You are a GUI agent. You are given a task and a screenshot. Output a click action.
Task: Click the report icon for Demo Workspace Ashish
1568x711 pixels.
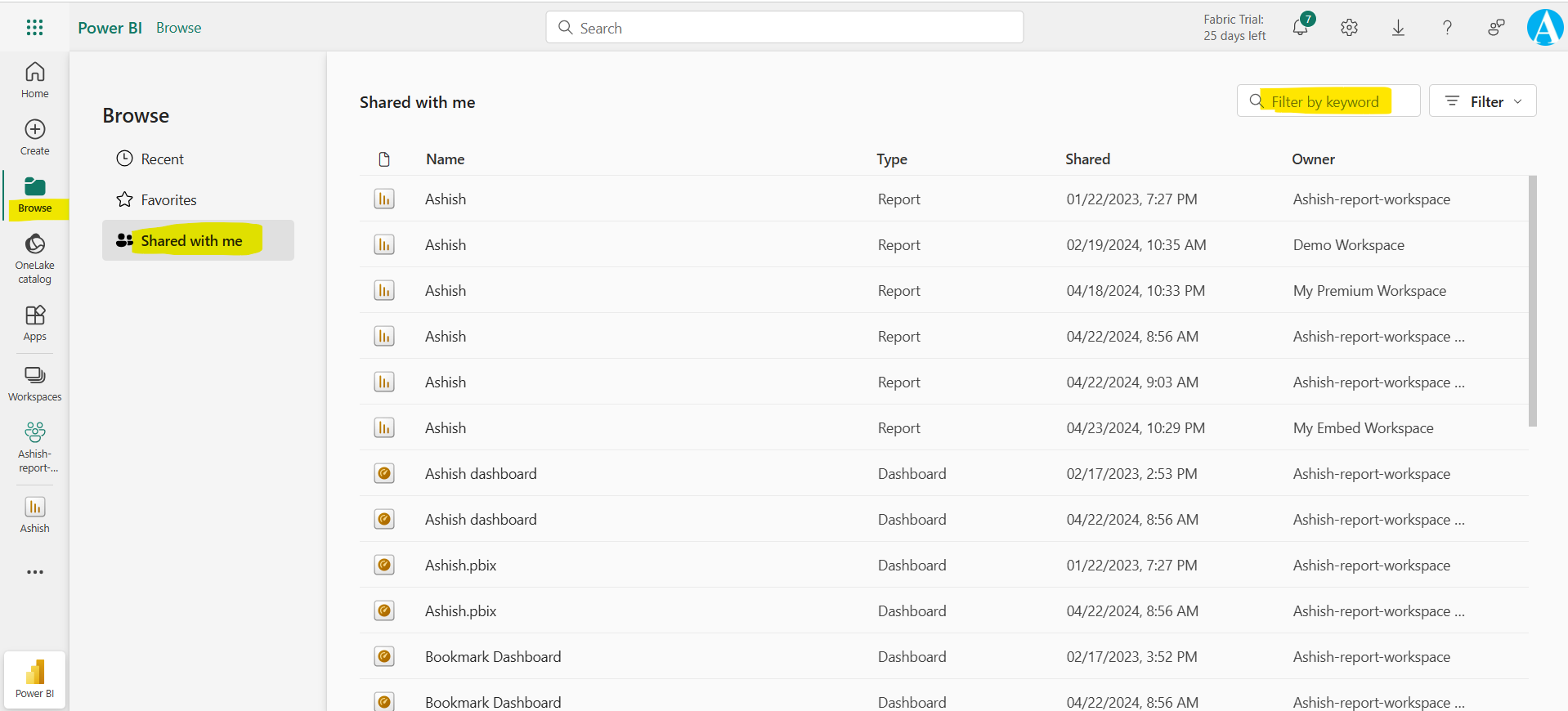click(x=384, y=244)
